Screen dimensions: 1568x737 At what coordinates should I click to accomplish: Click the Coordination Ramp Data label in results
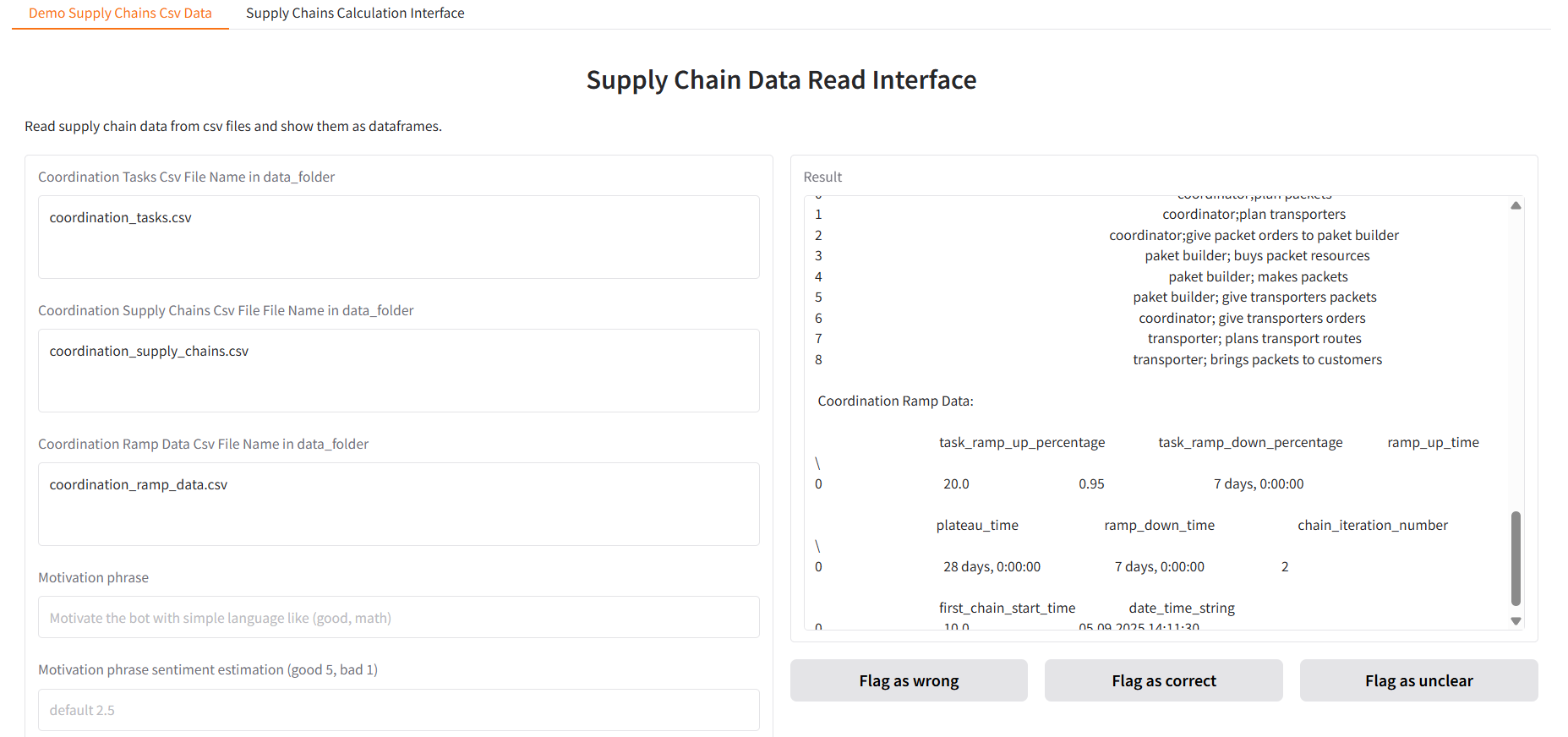click(895, 401)
